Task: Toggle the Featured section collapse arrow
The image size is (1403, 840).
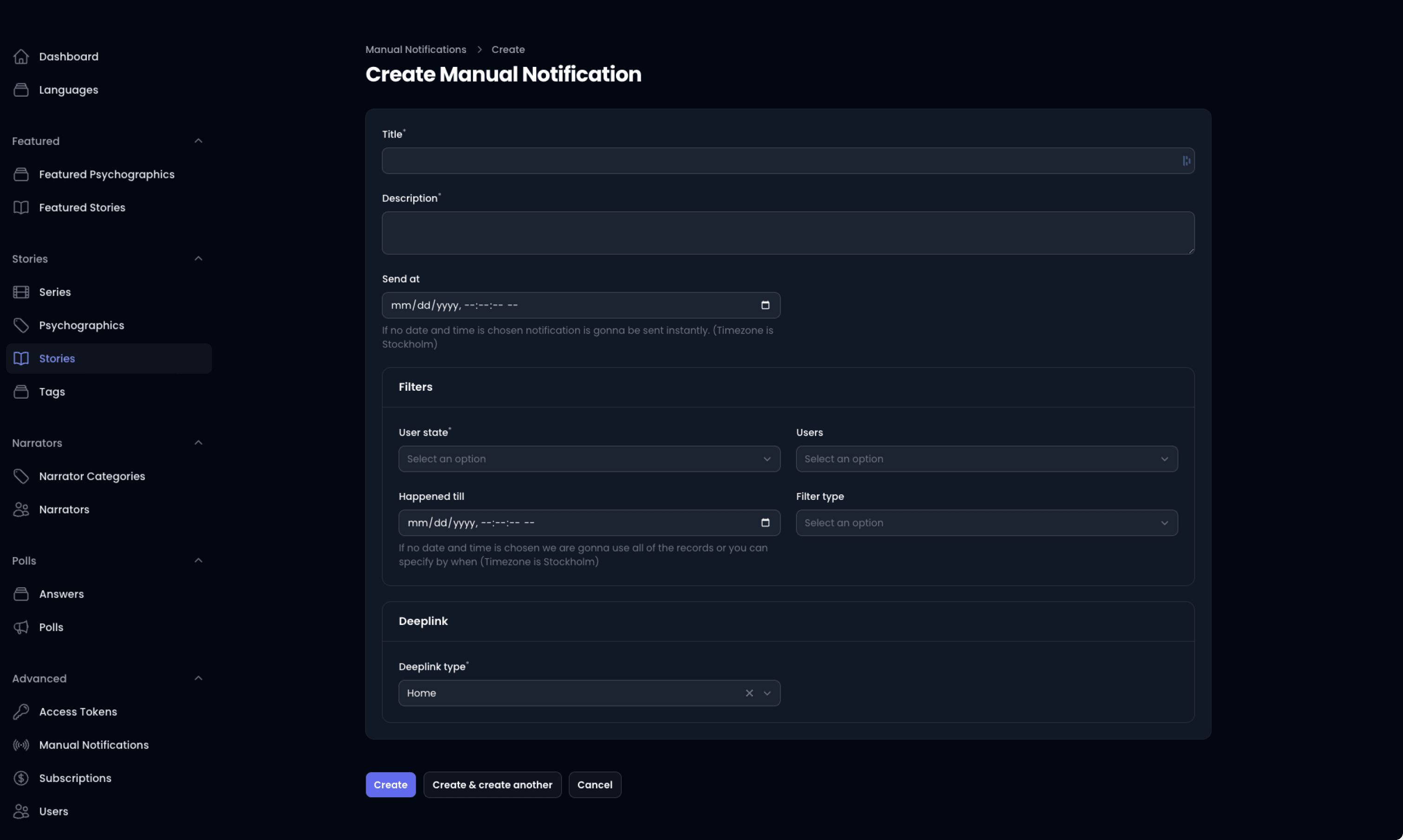Action: [199, 141]
